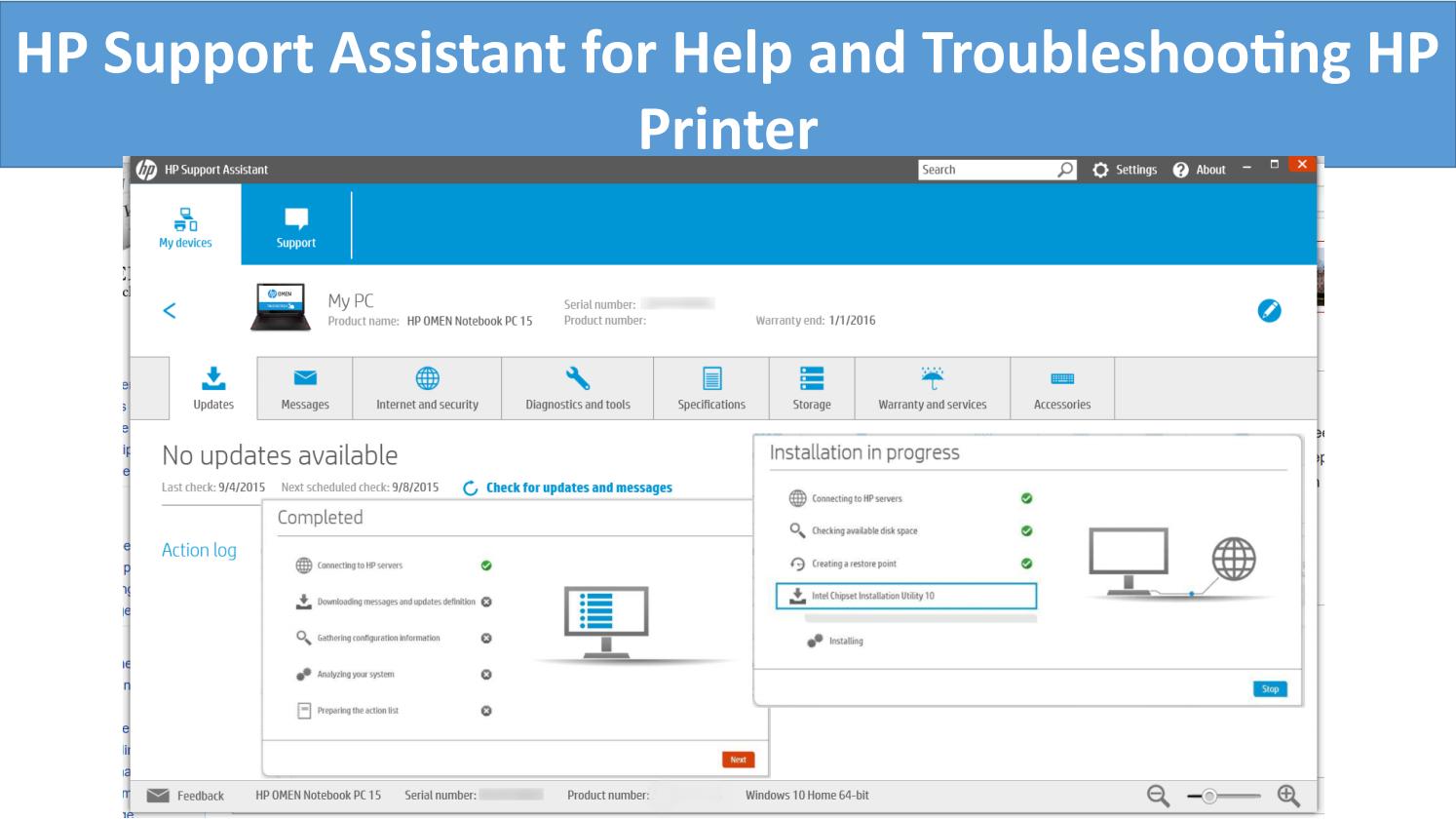Click restore icon beside Creating a restore point
The height and width of the screenshot is (819, 1456).
click(x=797, y=564)
